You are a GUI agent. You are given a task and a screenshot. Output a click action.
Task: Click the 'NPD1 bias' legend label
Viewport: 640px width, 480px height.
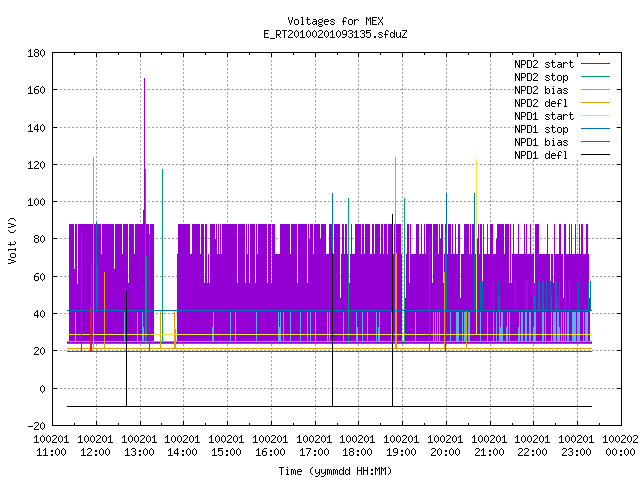tap(541, 142)
